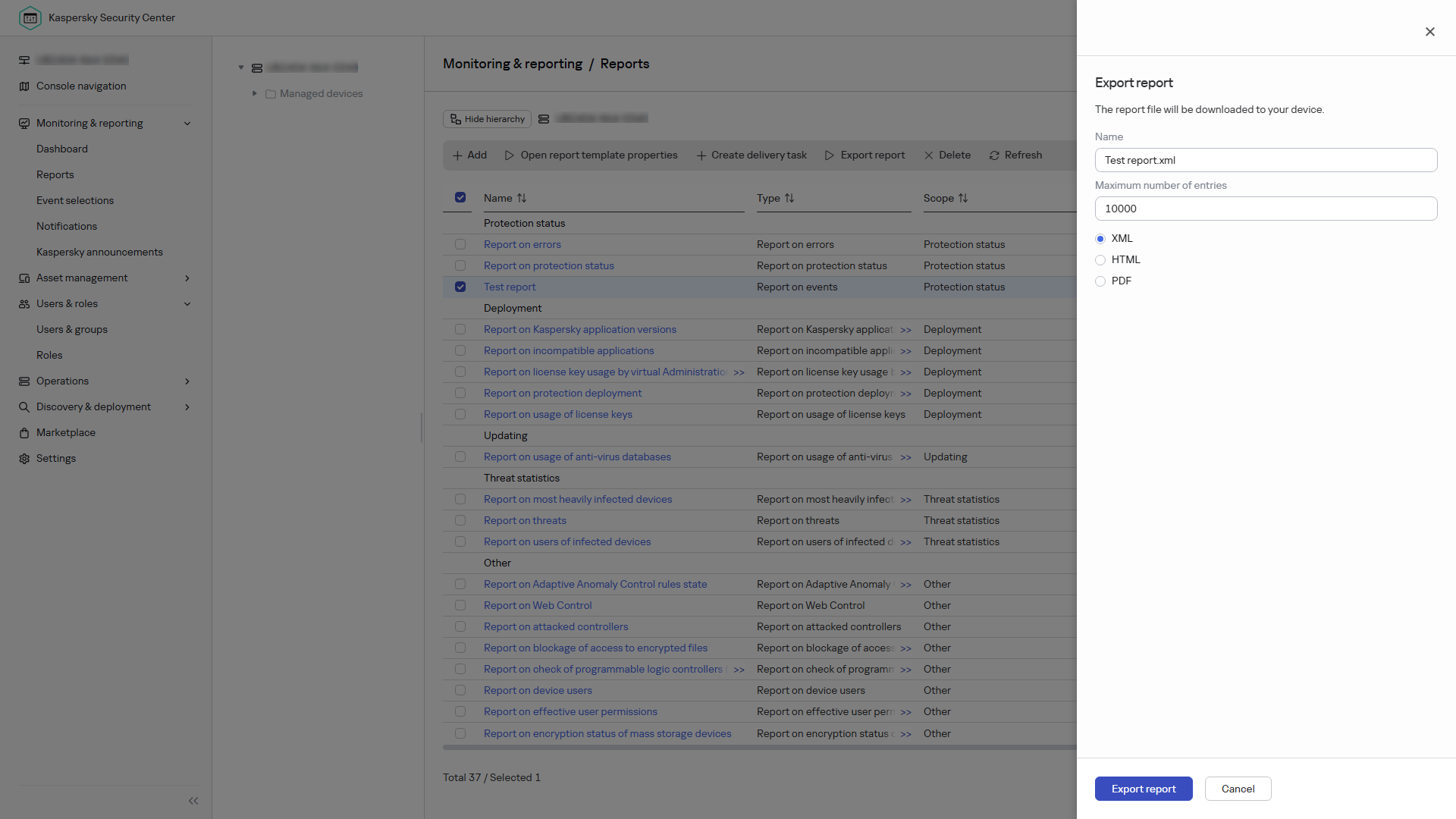
Task: Click the report Name input field
Action: coord(1266,160)
